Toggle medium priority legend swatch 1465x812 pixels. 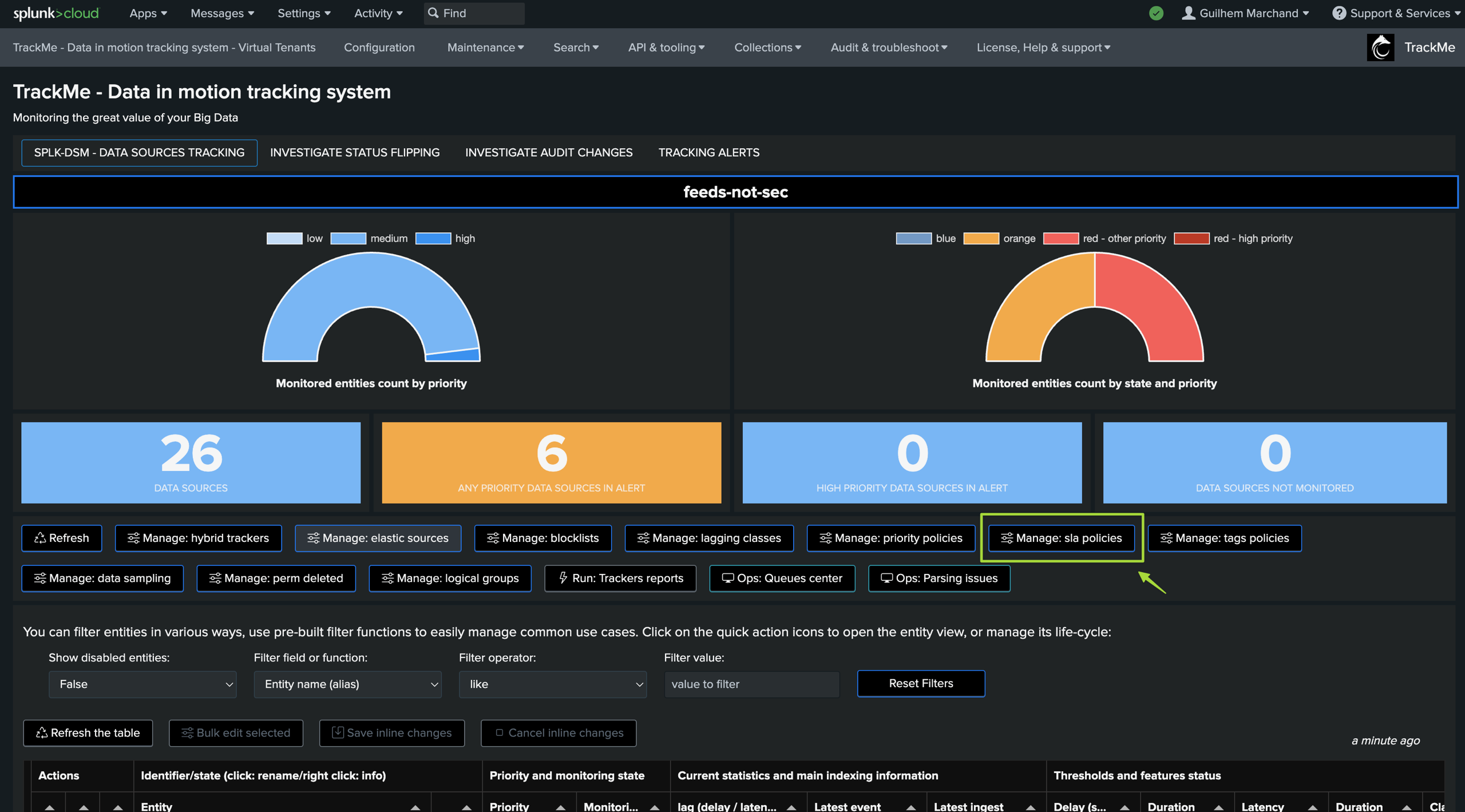(348, 239)
